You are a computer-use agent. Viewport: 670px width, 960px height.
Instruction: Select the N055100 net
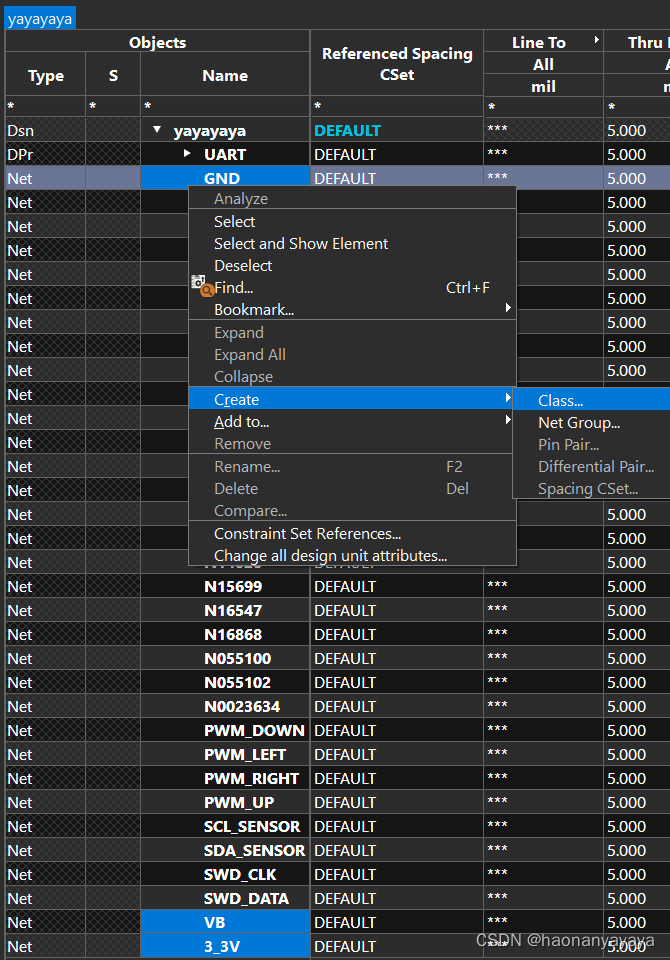click(x=225, y=658)
